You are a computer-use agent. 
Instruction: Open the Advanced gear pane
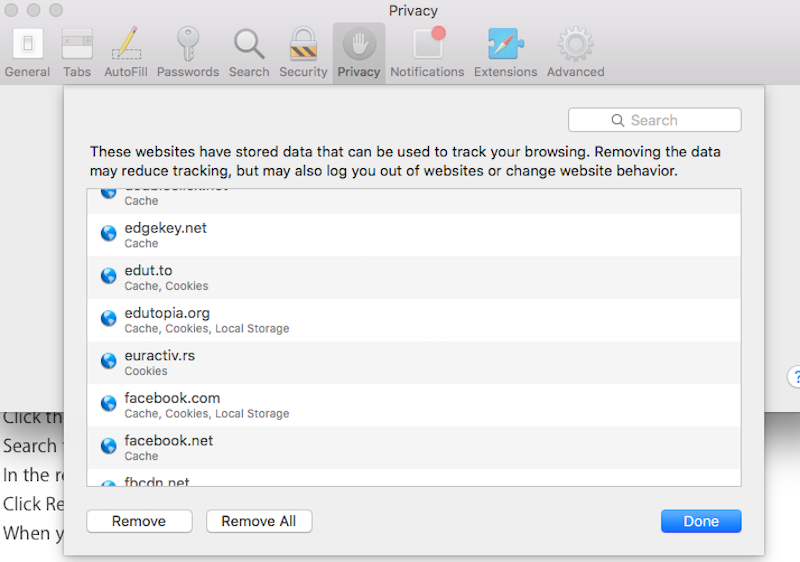(x=576, y=53)
